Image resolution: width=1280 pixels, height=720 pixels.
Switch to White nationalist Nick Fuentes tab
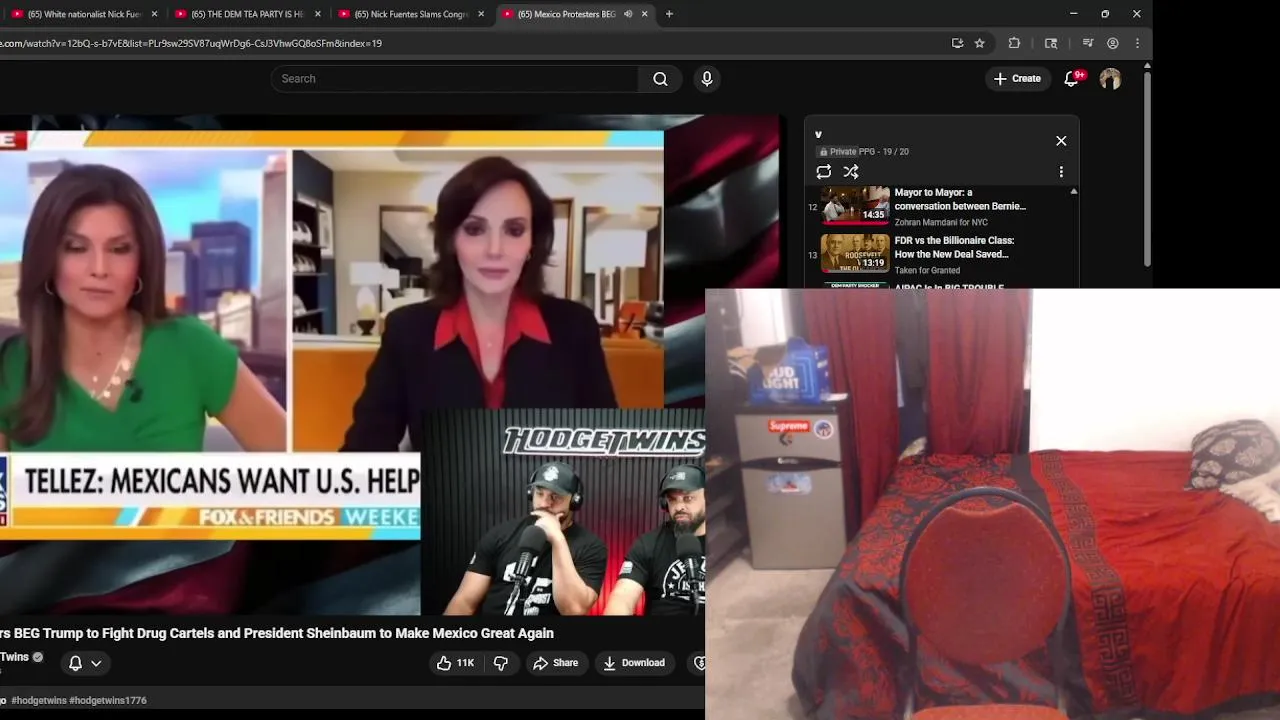[84, 14]
